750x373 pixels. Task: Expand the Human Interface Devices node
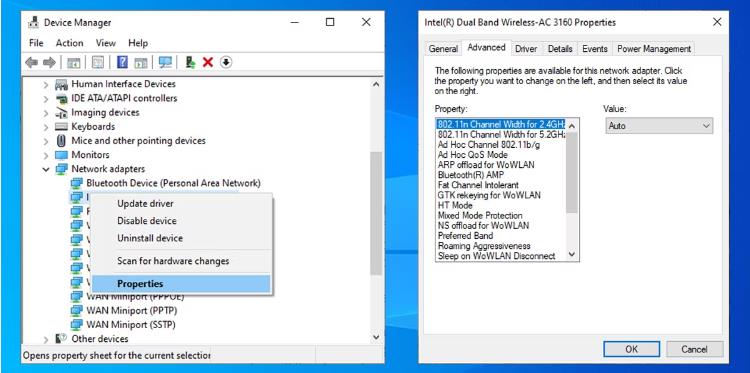tap(46, 85)
